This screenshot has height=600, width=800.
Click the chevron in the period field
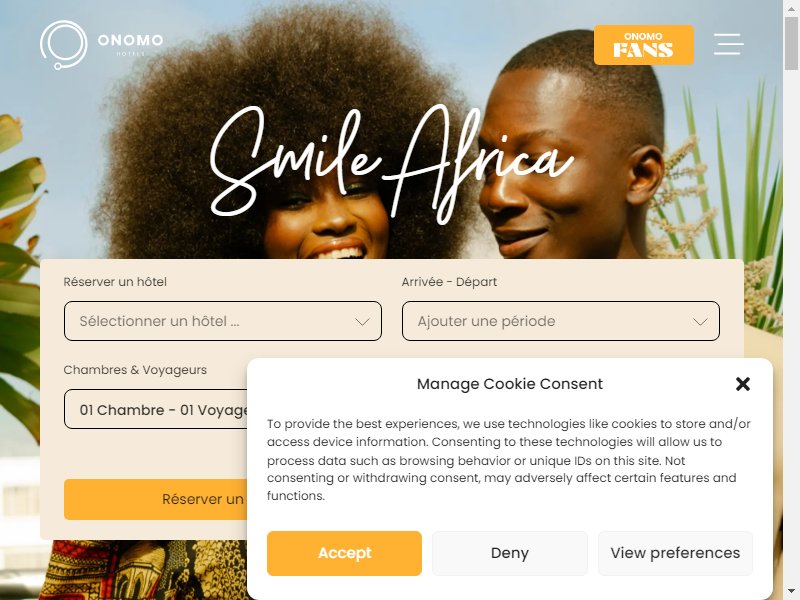click(700, 321)
